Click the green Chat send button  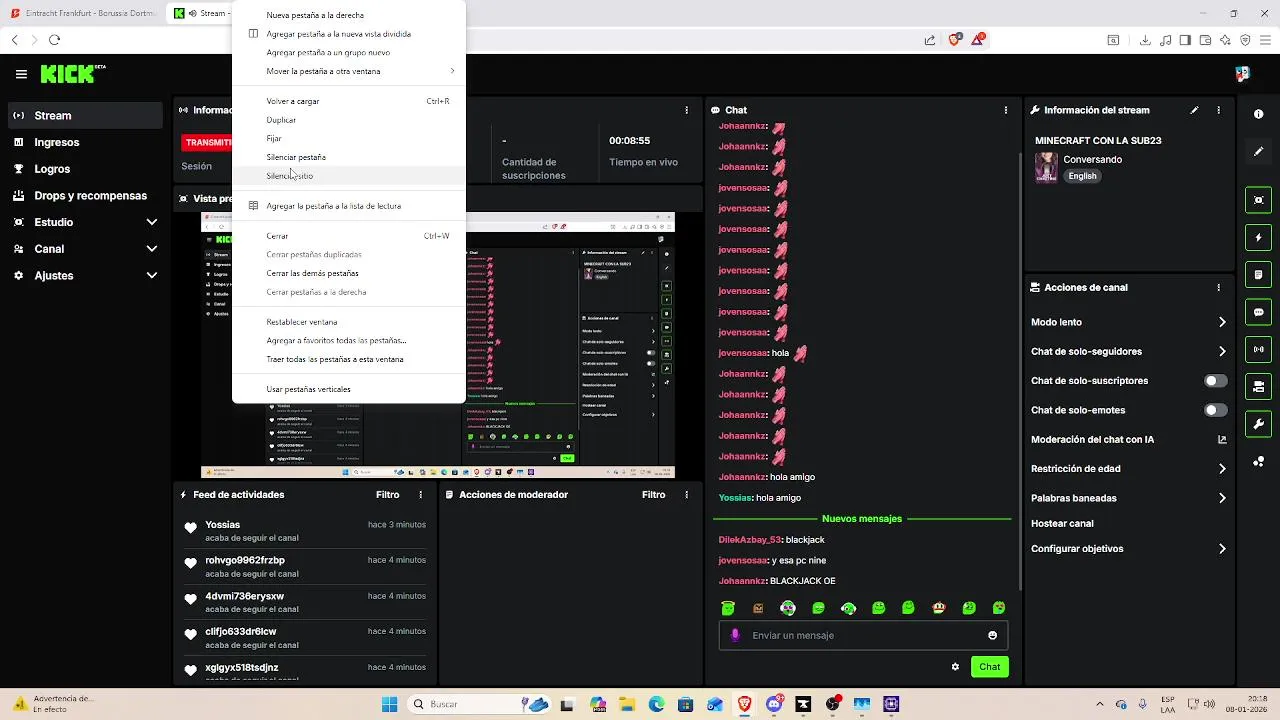tap(989, 667)
